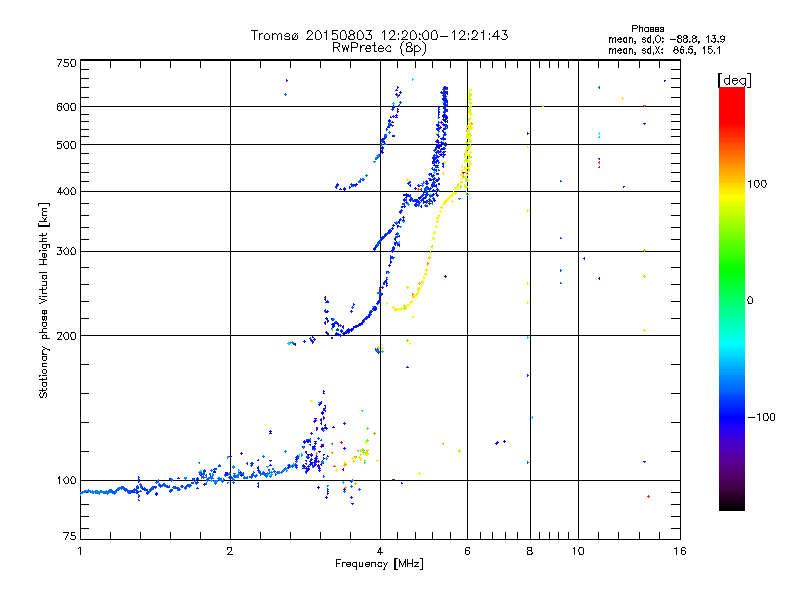Select the 'RwPretec (8p)' subtitle
This screenshot has height=600, width=800.
(379, 48)
